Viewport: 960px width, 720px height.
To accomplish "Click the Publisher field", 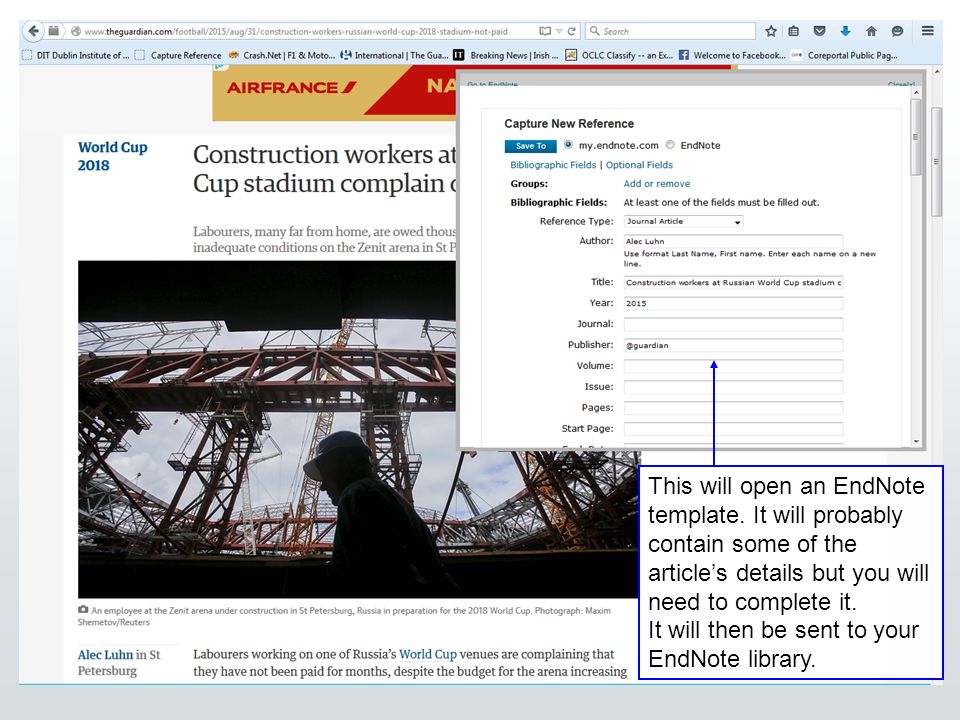I will click(733, 345).
